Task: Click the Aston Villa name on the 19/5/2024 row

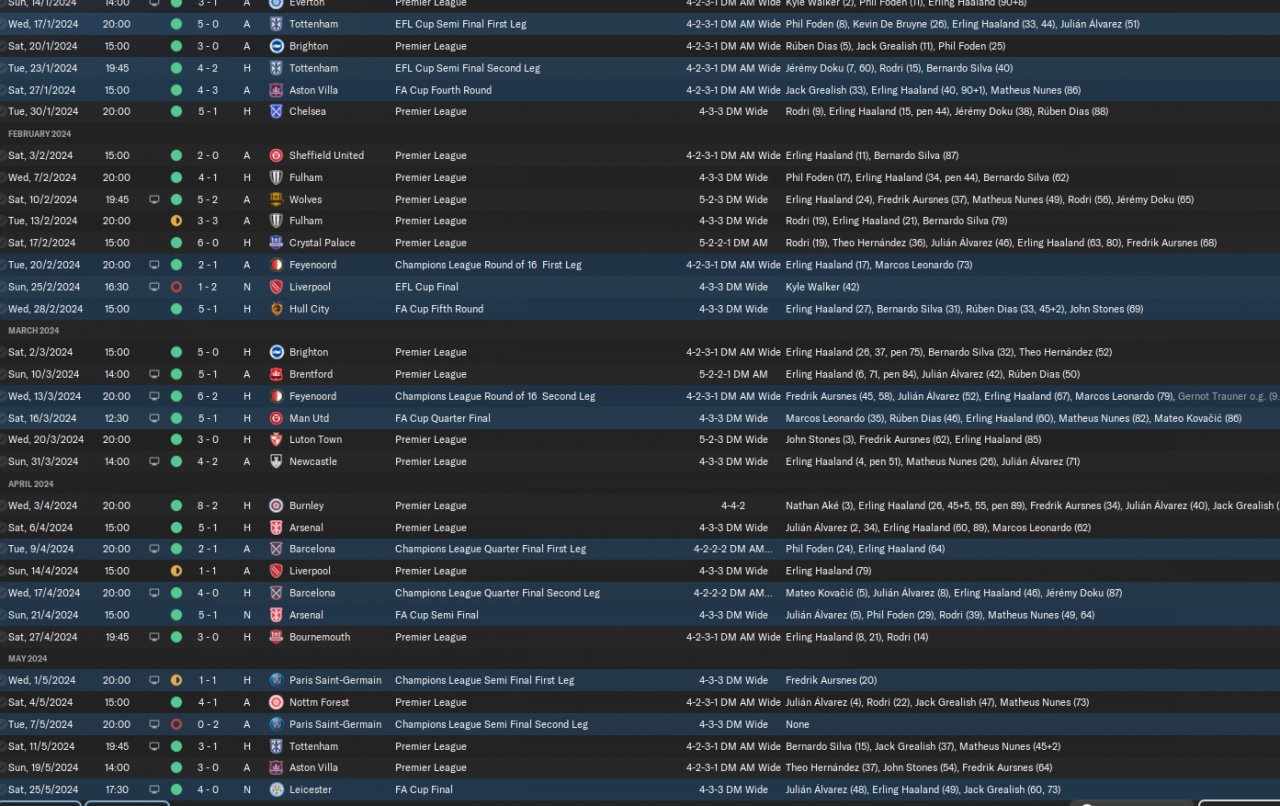Action: click(x=314, y=768)
